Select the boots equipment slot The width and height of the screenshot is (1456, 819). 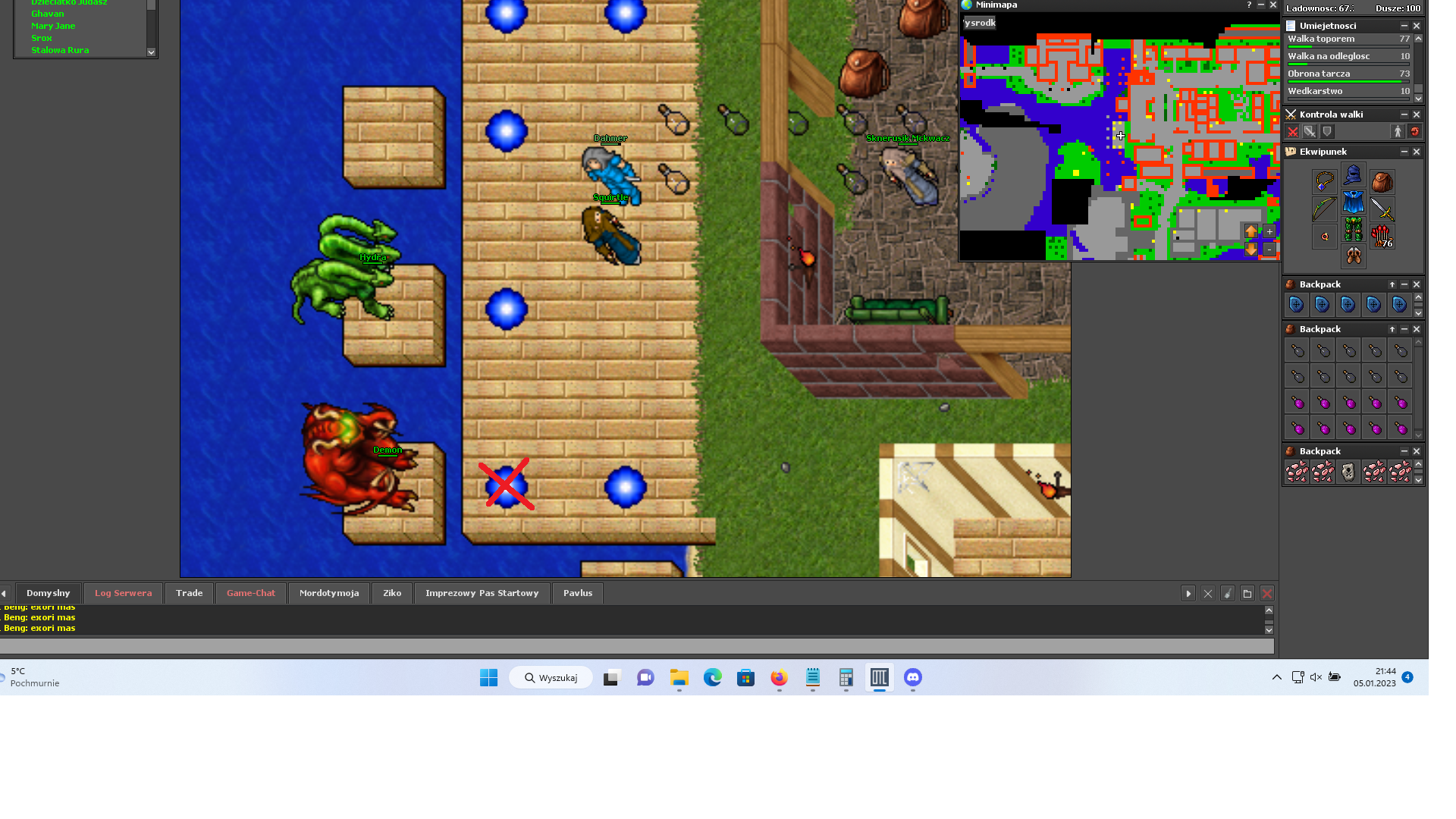coord(1353,256)
